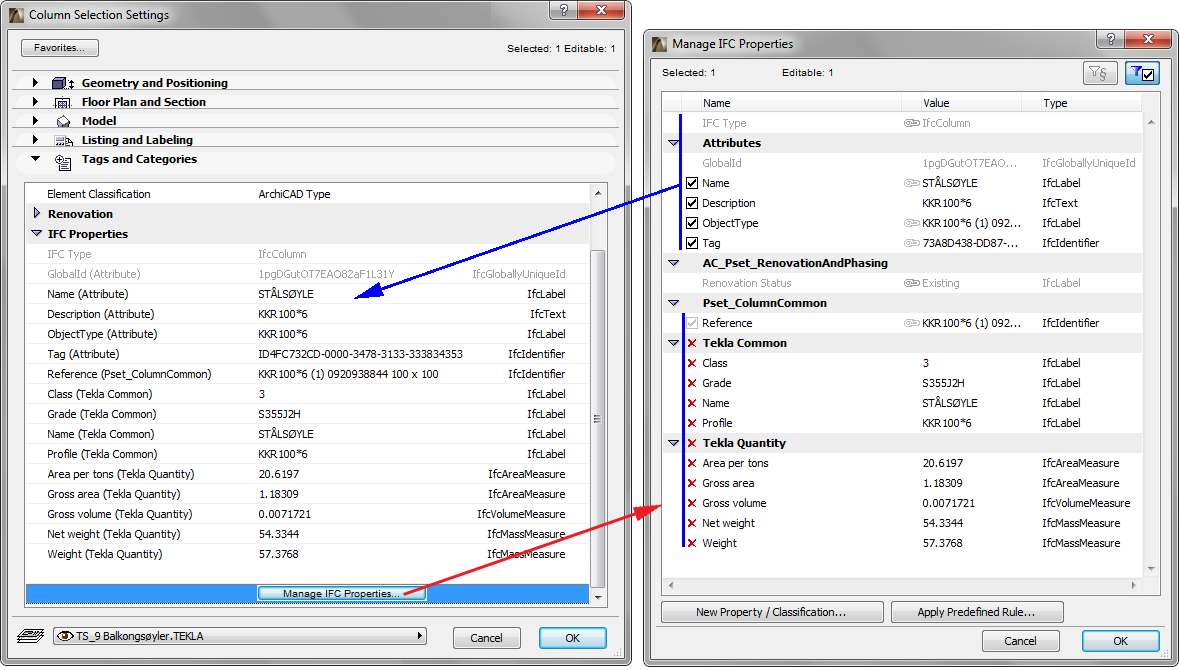Click the red X beside Net weight
Viewport: 1180px width, 670px height.
[x=692, y=523]
